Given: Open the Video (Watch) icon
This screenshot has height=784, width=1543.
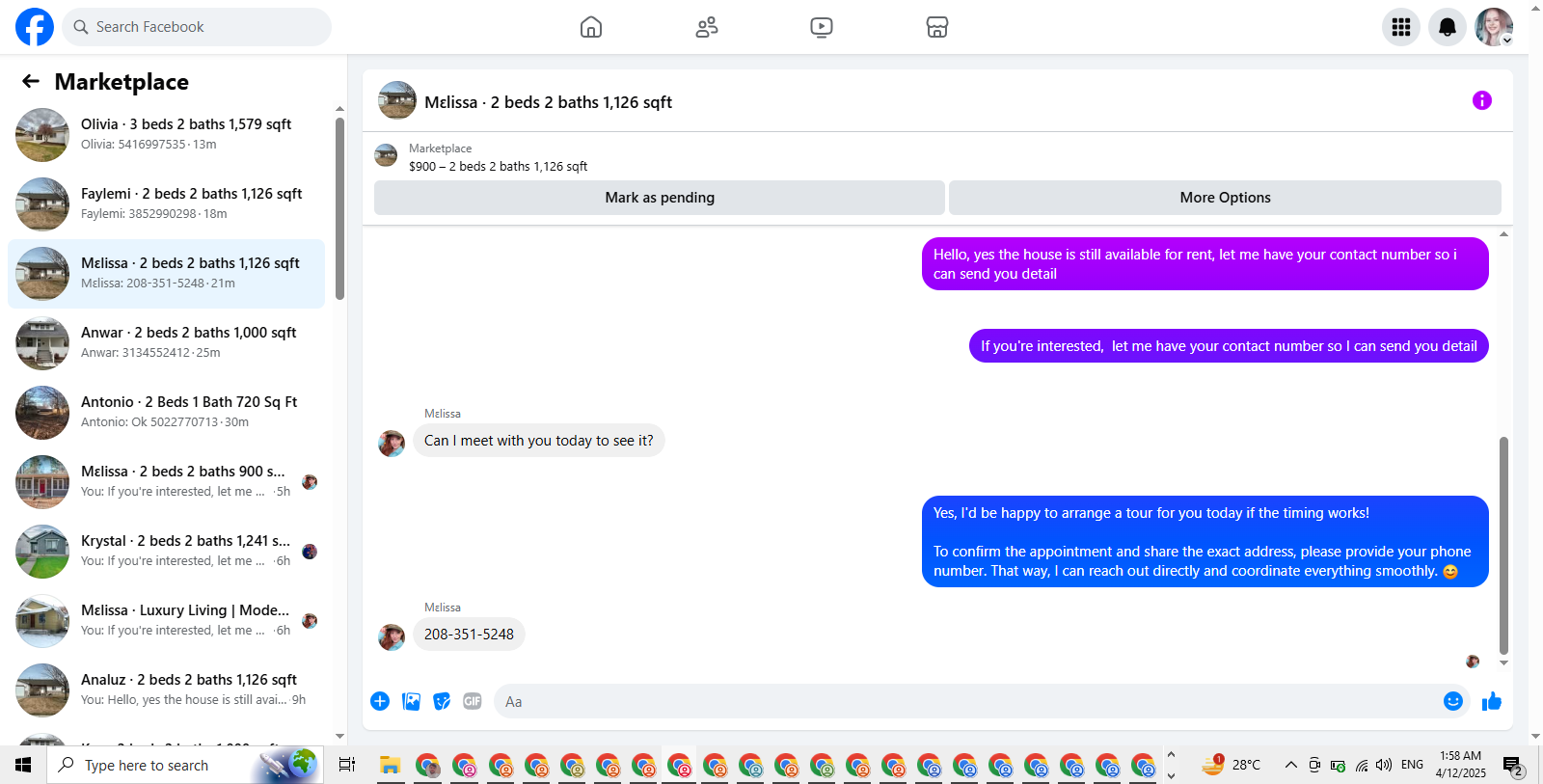Looking at the screenshot, I should (x=822, y=27).
